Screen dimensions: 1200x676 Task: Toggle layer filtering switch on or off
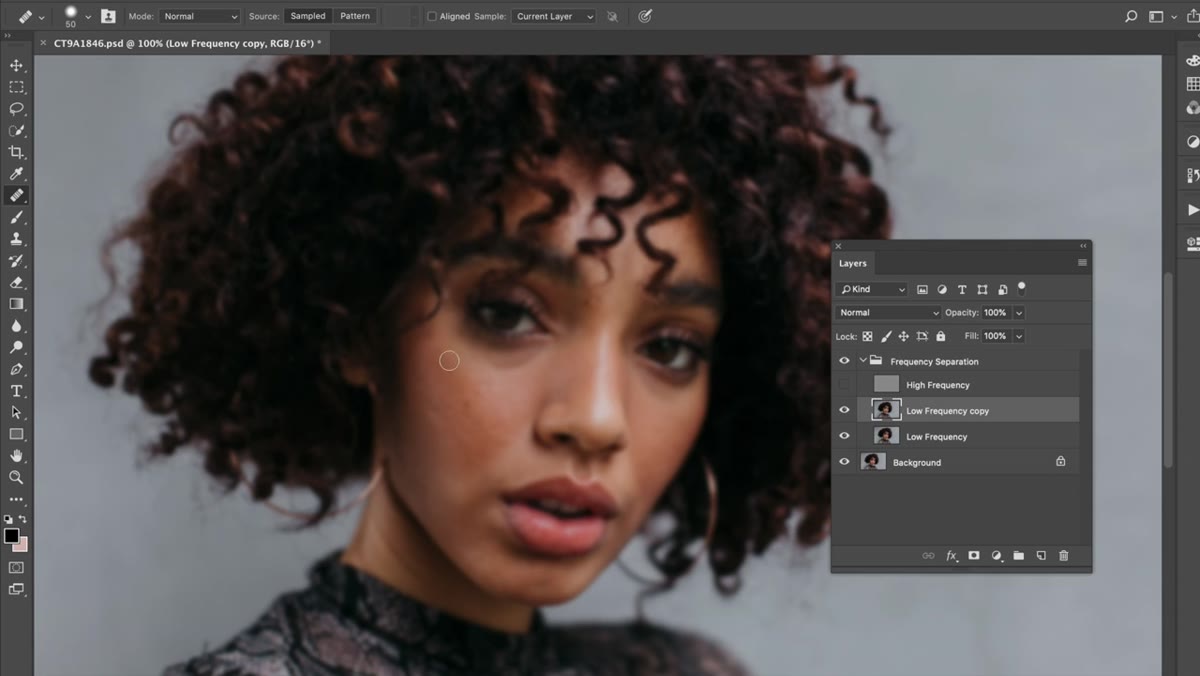tap(1021, 288)
